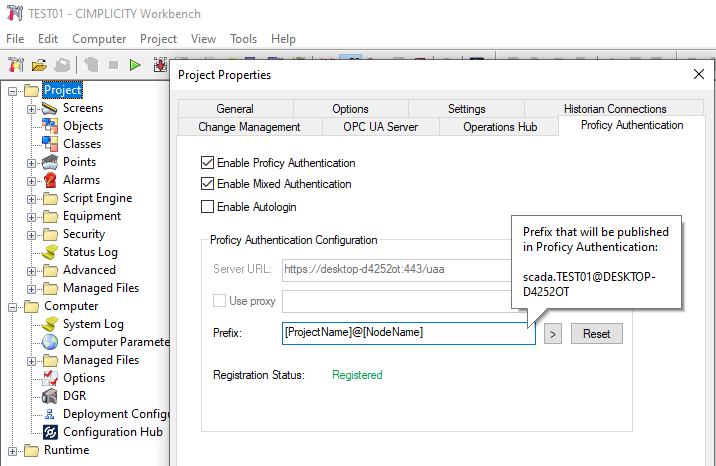The width and height of the screenshot is (716, 466).
Task: Expand the Screens tree node
Action: pos(31,110)
